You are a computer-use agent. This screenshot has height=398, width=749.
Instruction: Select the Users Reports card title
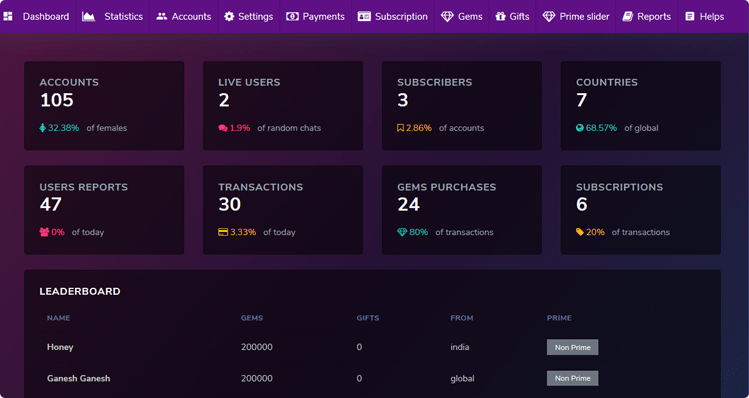click(84, 187)
